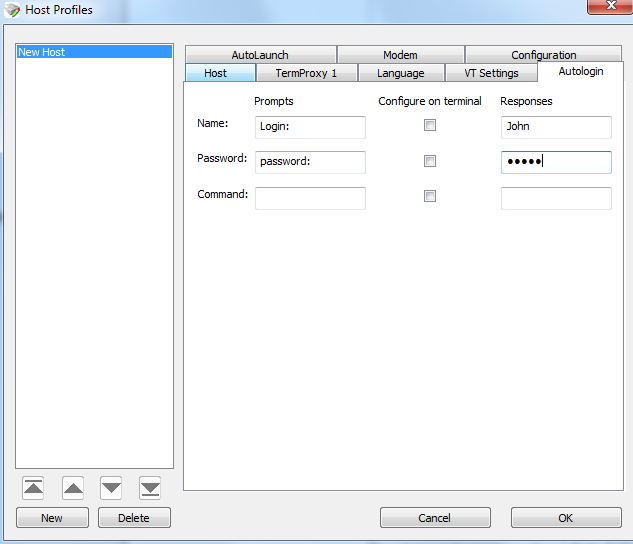Viewport: 633px width, 544px height.
Task: Open the Configuration tab
Action: (x=544, y=55)
